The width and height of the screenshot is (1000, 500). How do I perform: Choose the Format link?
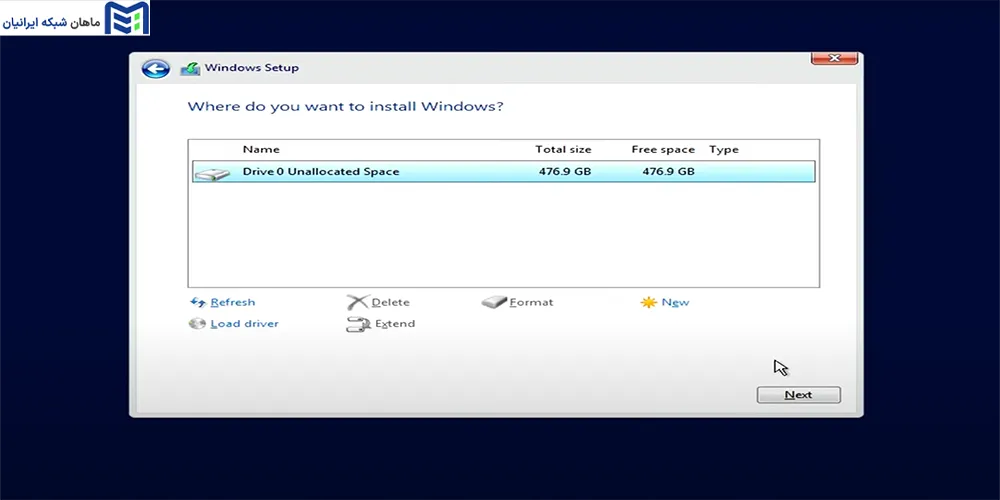pos(531,302)
